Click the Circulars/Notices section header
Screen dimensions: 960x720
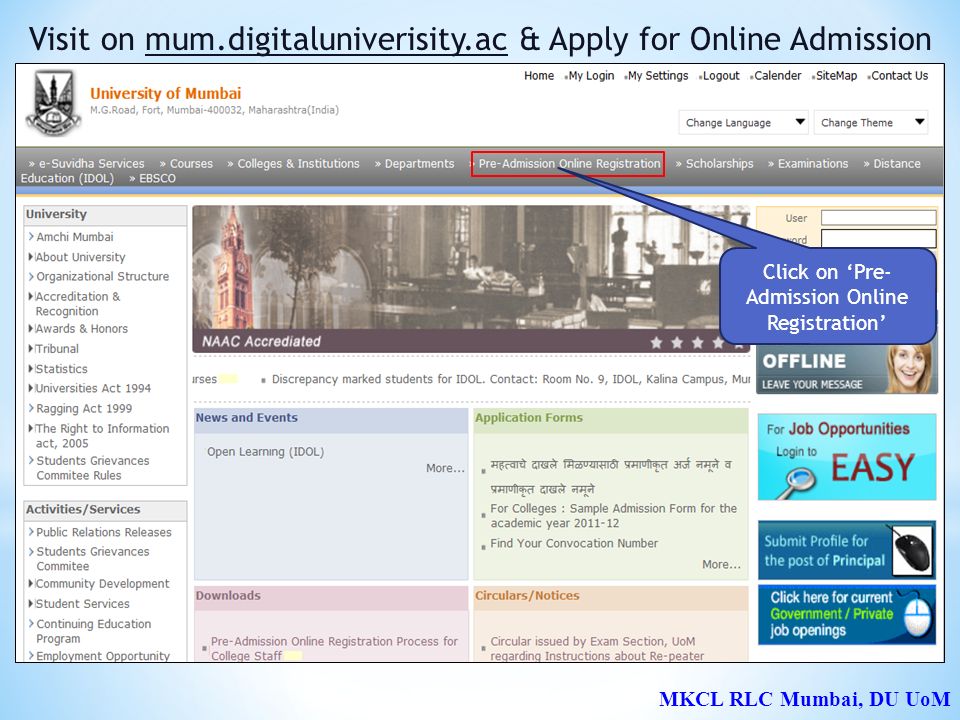click(527, 595)
